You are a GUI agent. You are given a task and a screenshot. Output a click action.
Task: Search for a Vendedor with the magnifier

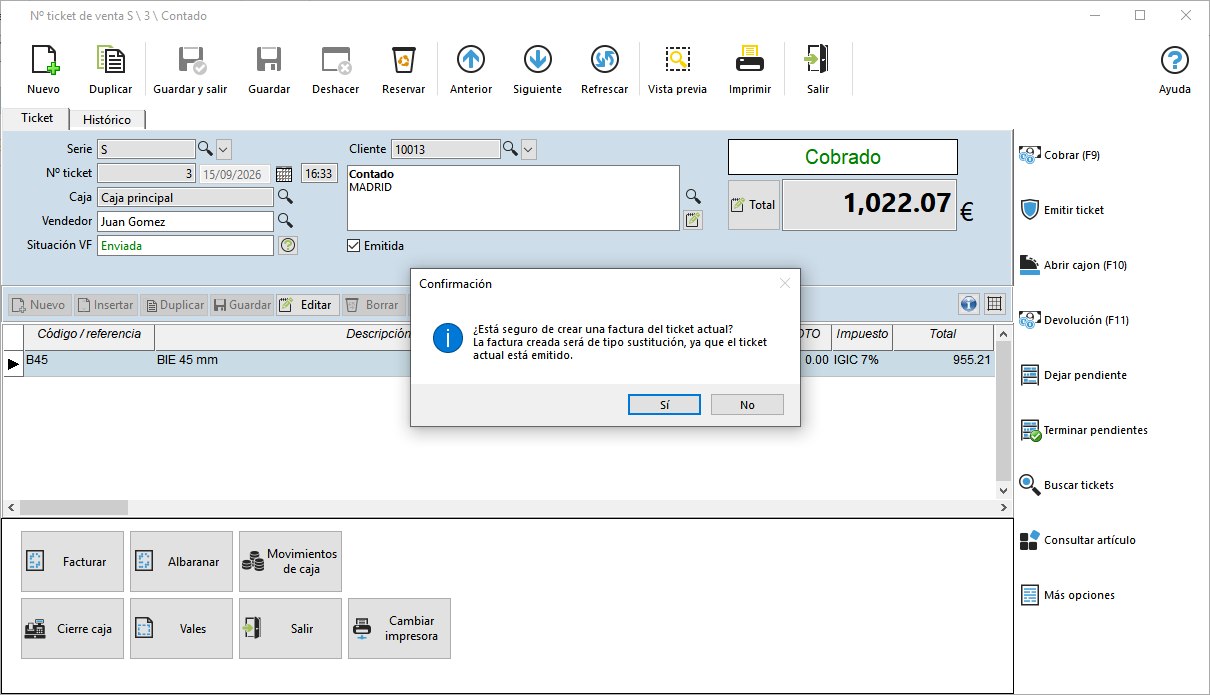285,221
